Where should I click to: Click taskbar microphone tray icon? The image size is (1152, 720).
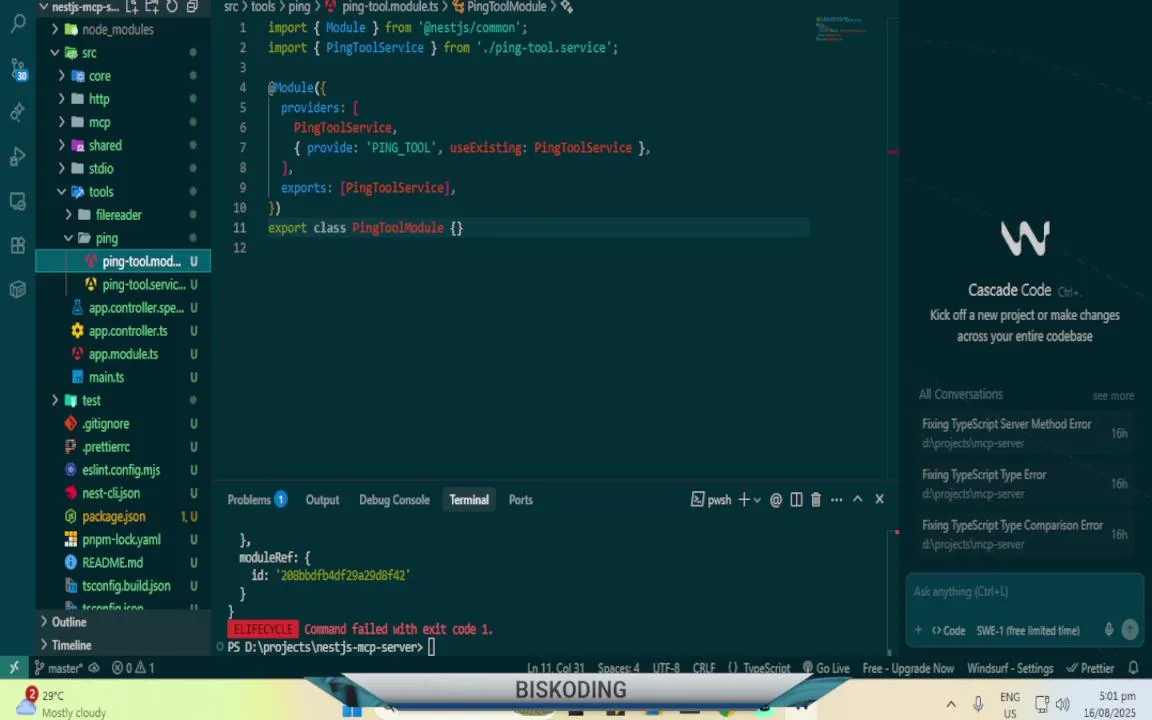[x=978, y=704]
